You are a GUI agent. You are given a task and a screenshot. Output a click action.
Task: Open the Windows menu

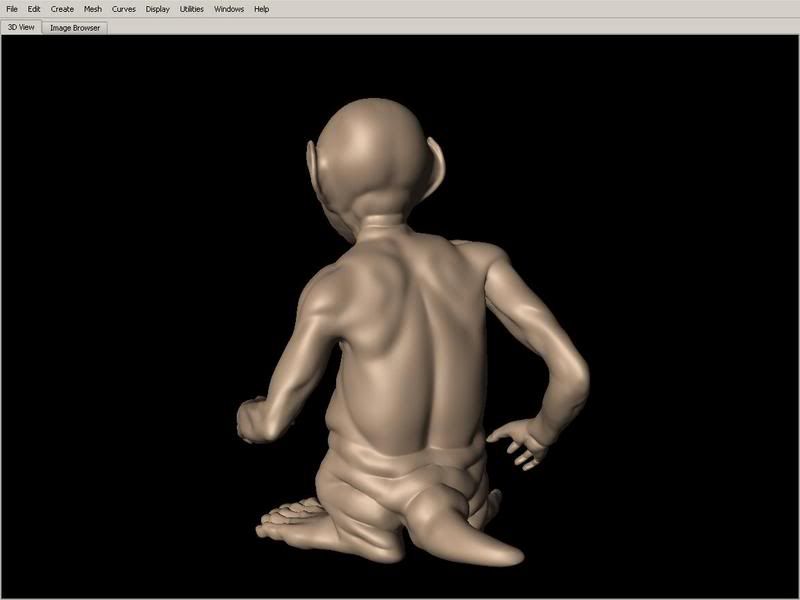click(229, 9)
